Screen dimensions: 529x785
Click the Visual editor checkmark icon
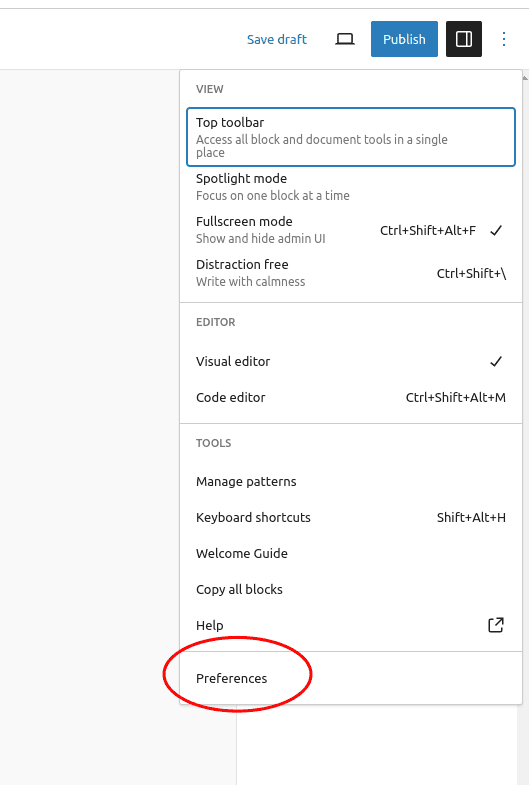495,361
